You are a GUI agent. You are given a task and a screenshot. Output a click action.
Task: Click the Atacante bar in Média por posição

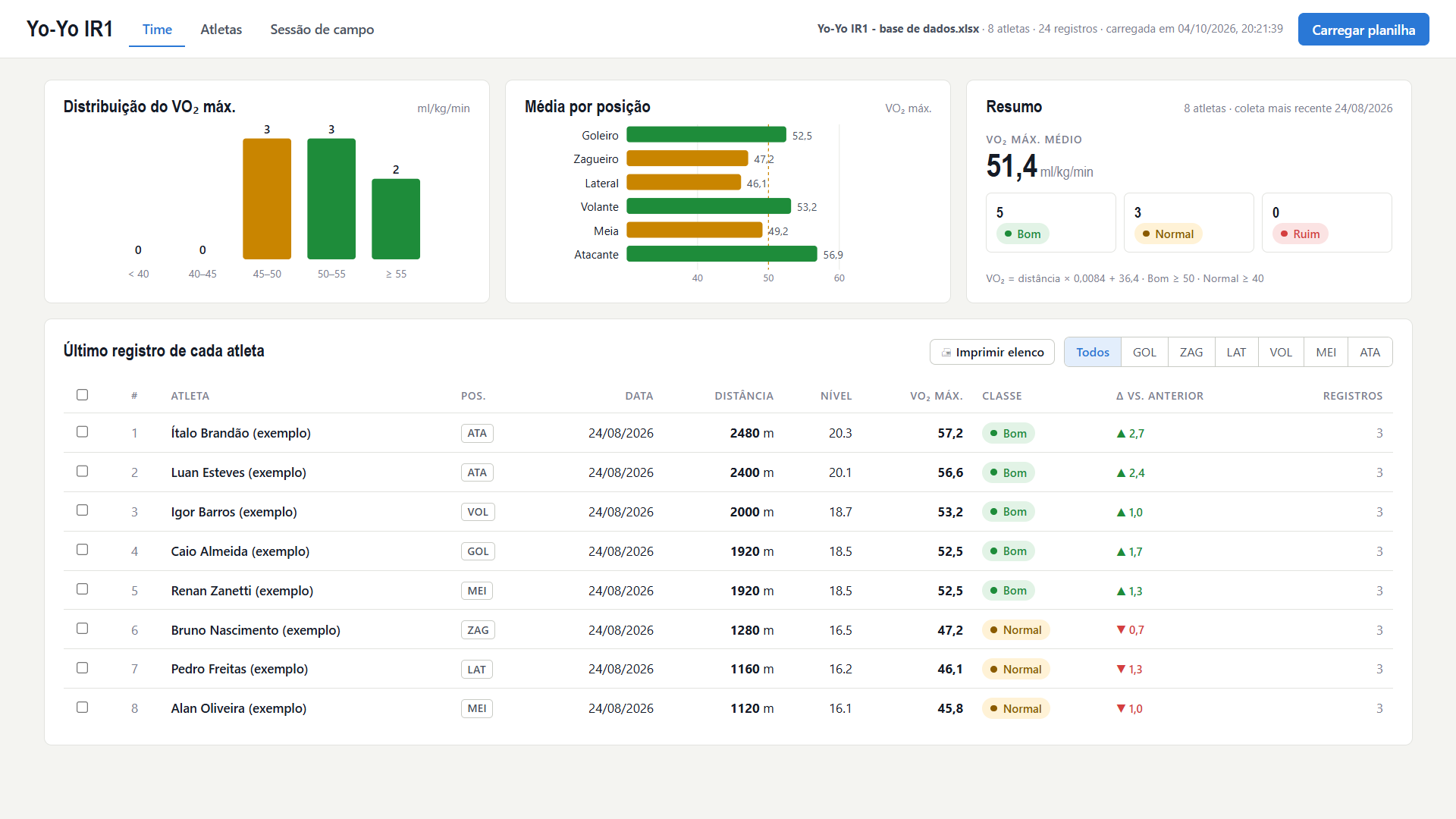pyautogui.click(x=722, y=254)
